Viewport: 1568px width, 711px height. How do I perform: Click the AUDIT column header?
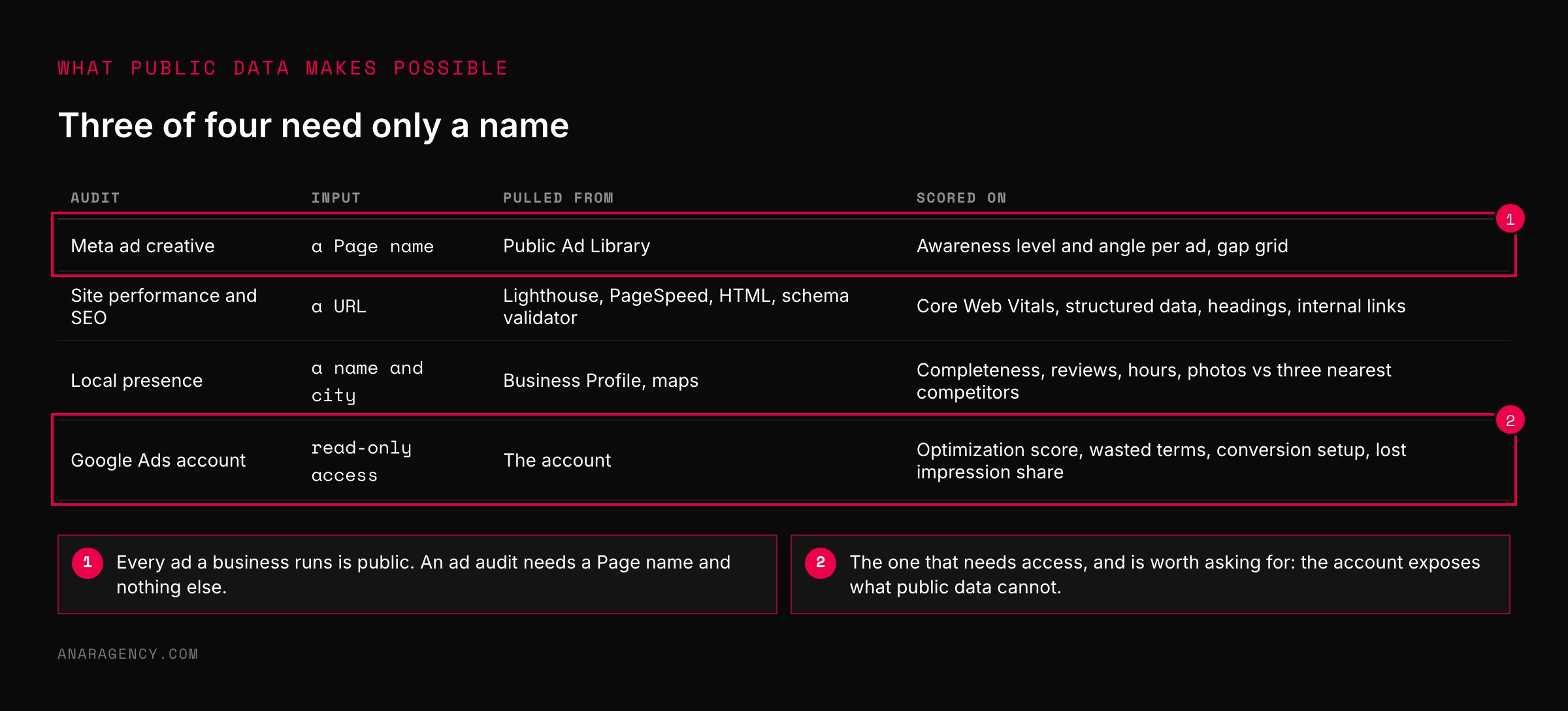point(95,197)
